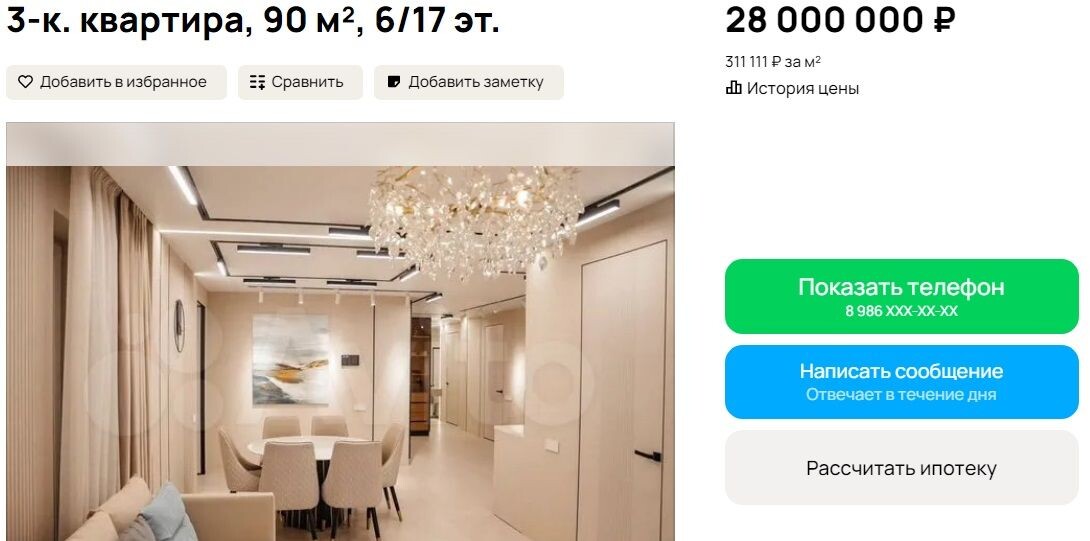Image resolution: width=1090 pixels, height=541 pixels.
Task: Click the masked phone '8 986 XXX-XX-XX'
Action: 902,311
